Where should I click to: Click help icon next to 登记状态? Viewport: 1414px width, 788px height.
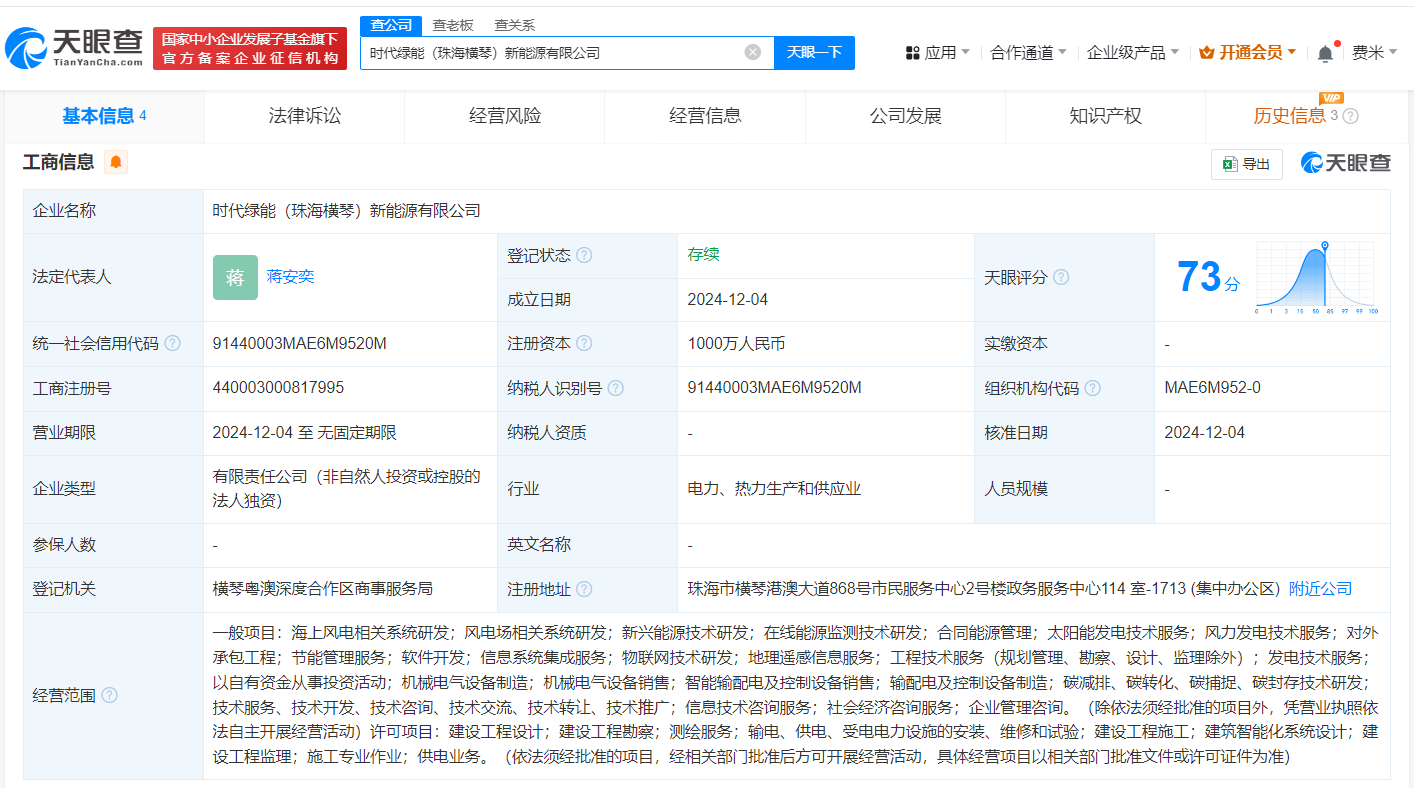pyautogui.click(x=584, y=255)
